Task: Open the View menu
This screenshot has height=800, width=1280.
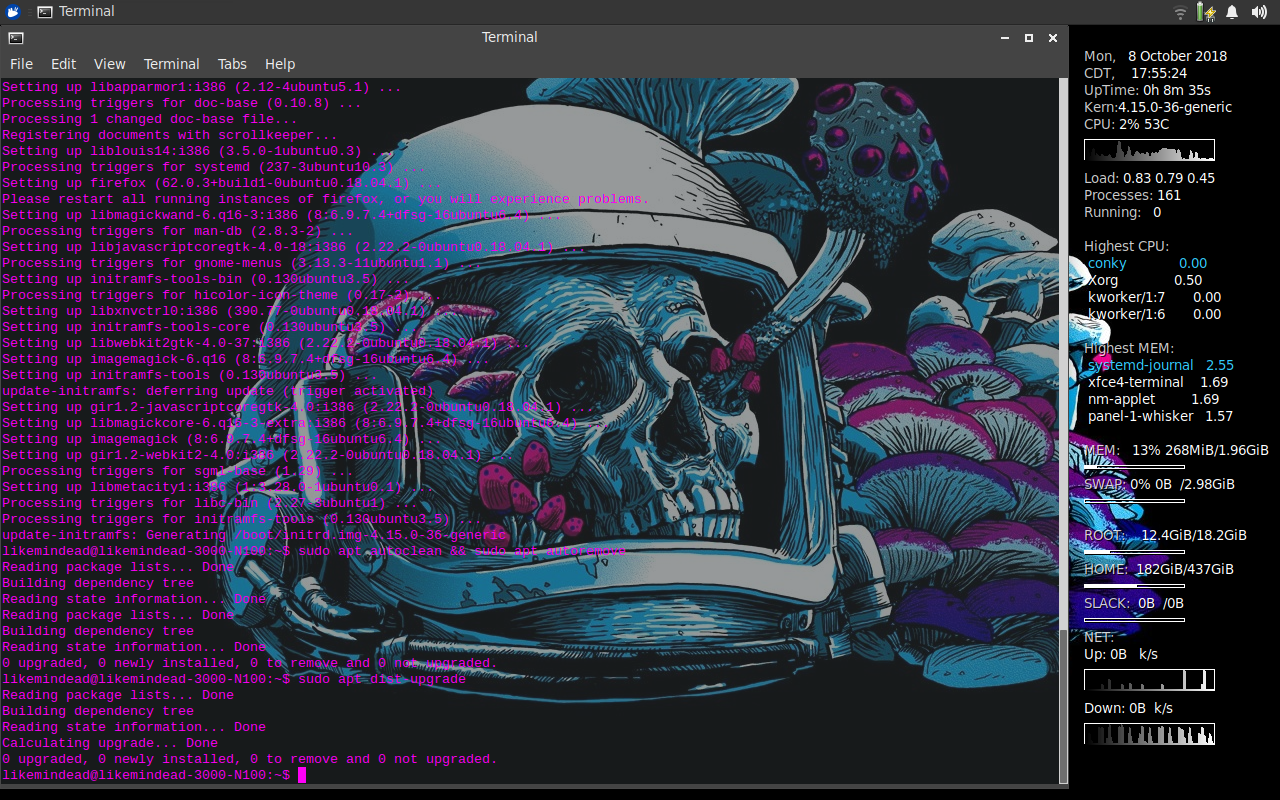Action: [x=110, y=63]
